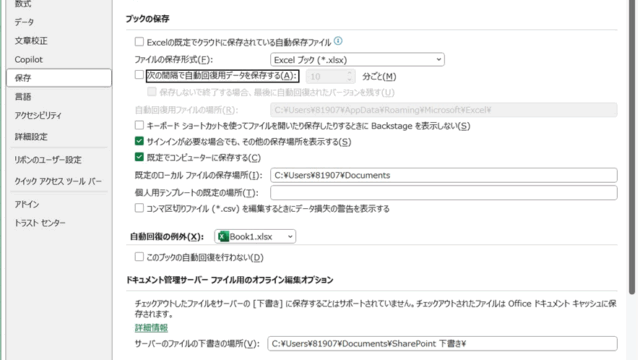Viewport: 640px width, 360px height.
Task: Open クイック アクセス ツール バー category
Action: (59, 181)
